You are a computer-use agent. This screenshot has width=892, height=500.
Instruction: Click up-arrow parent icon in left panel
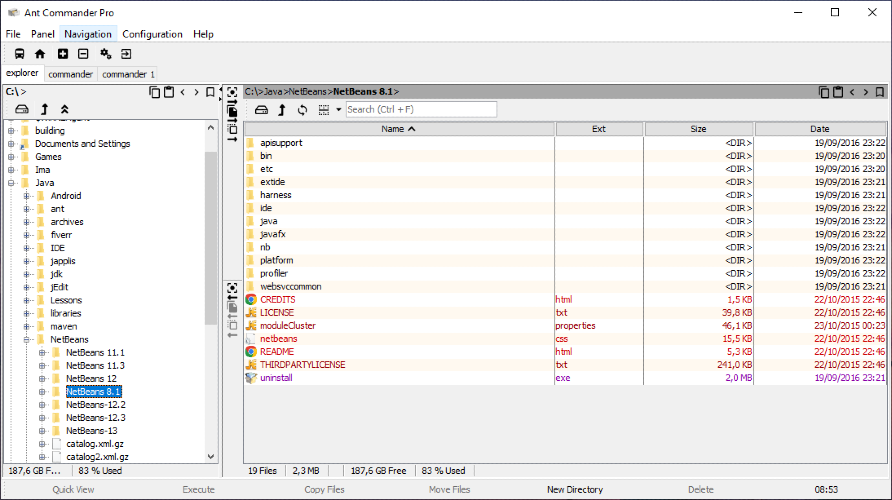coord(44,109)
